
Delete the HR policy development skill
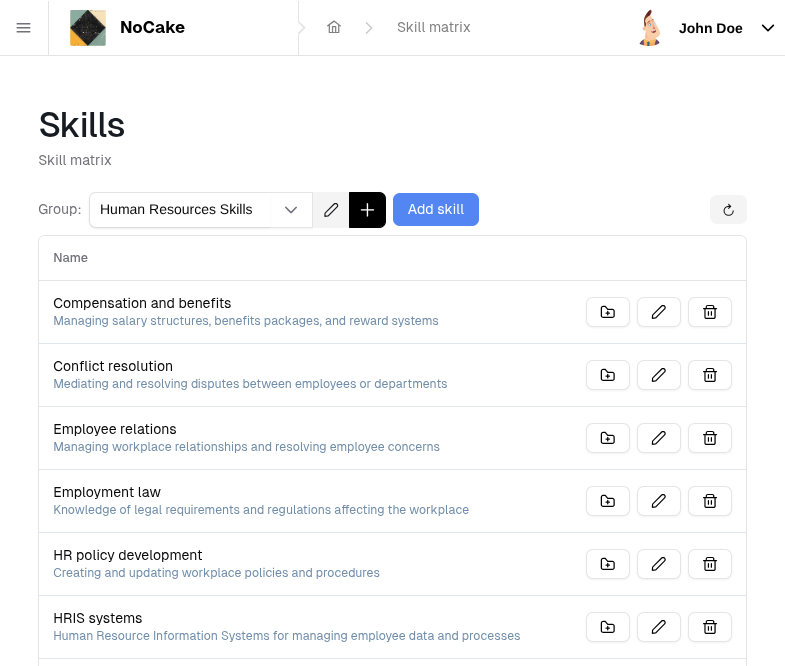click(710, 564)
